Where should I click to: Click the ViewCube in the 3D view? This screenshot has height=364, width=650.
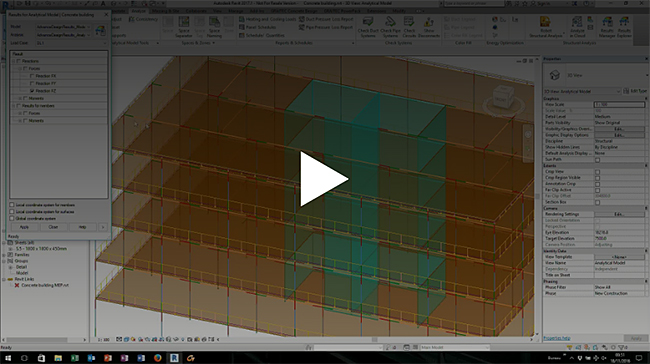coord(502,97)
